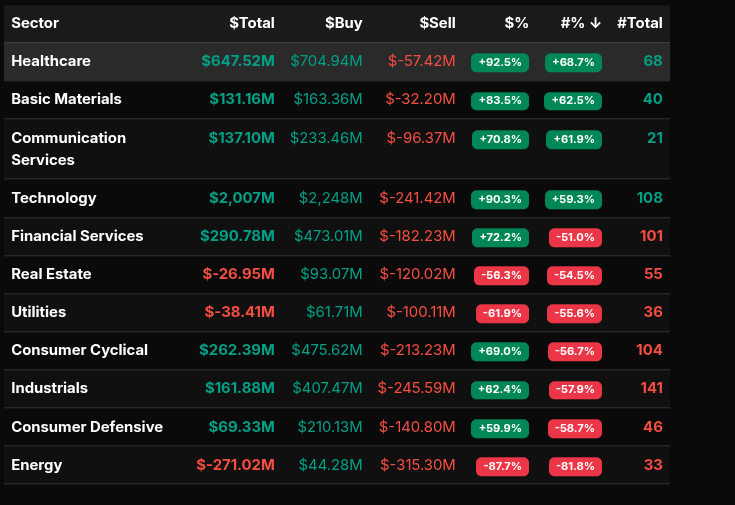Click the Industrials sector name

(49, 388)
